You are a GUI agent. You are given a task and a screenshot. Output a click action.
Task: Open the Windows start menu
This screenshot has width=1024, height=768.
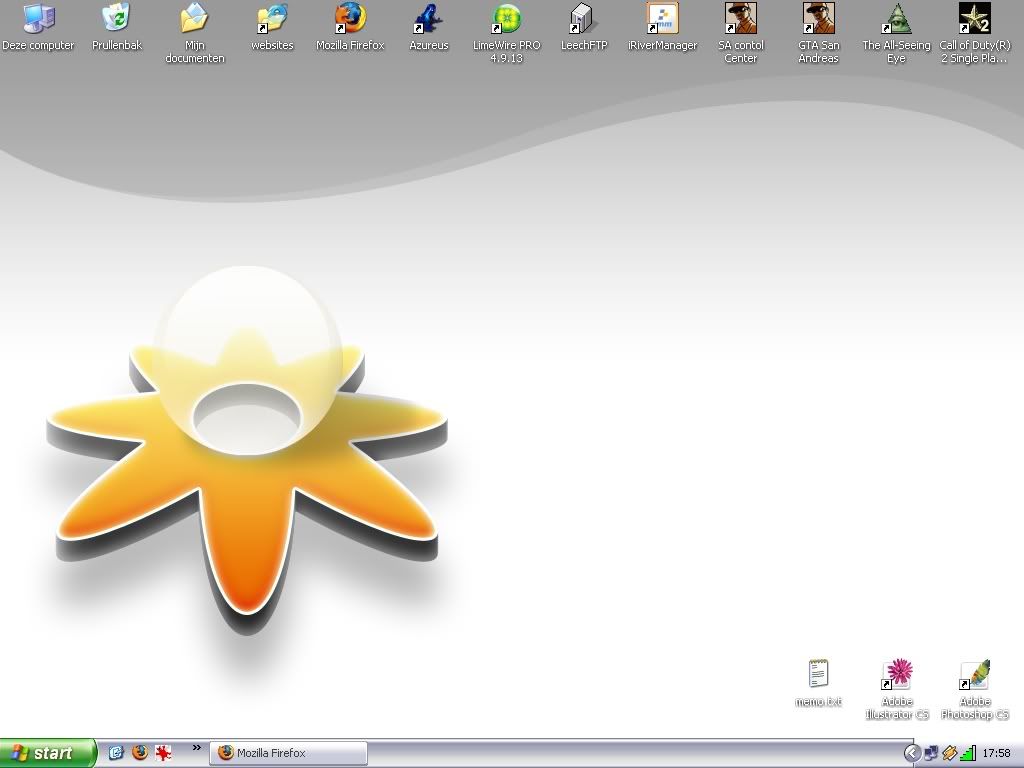[47, 753]
